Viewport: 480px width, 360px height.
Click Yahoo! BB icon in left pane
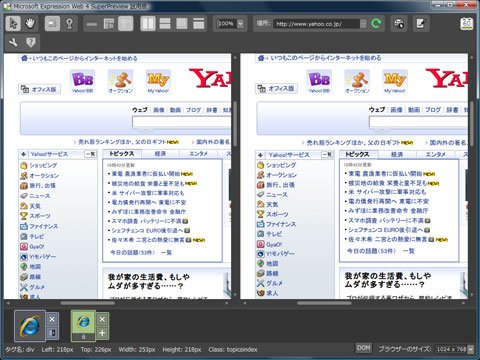tap(82, 82)
